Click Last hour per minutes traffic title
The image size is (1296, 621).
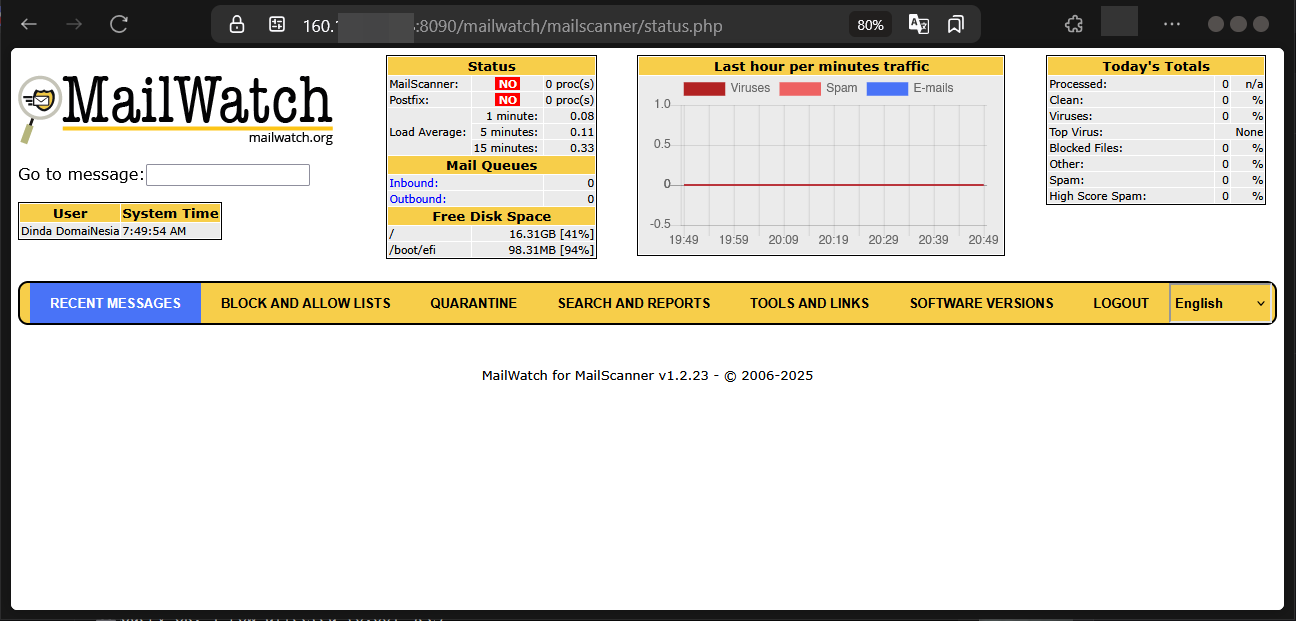[x=821, y=66]
